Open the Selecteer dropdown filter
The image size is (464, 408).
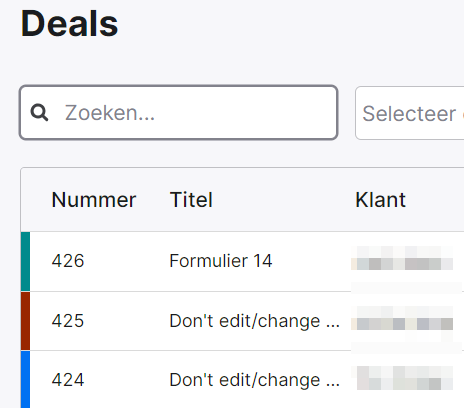point(410,113)
